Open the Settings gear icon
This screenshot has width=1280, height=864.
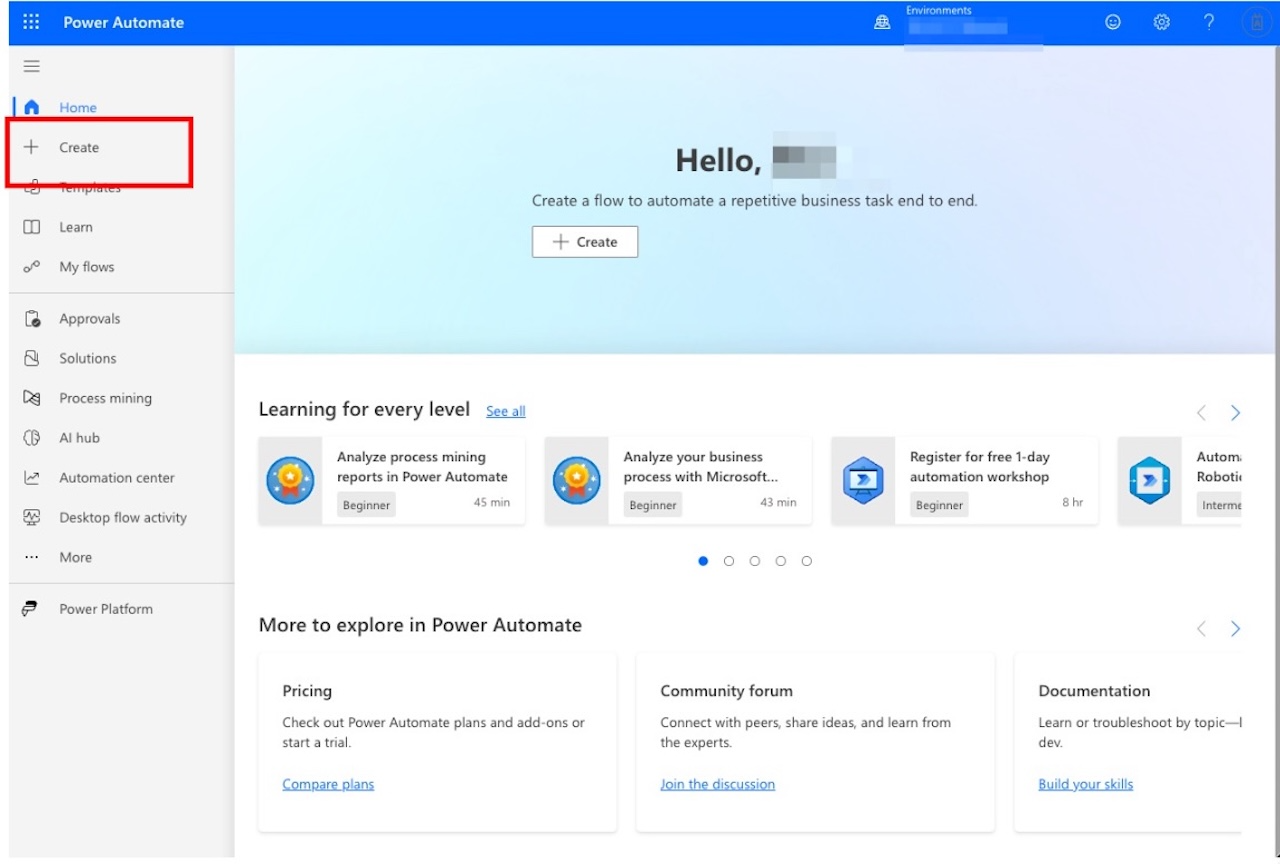pyautogui.click(x=1161, y=22)
